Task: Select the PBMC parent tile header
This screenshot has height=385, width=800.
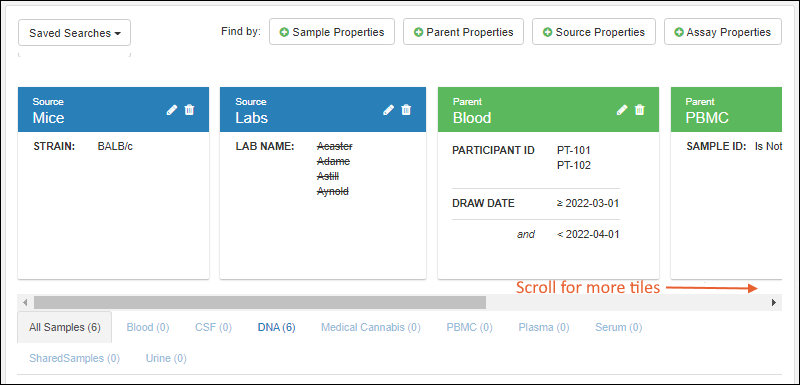Action: (726, 110)
